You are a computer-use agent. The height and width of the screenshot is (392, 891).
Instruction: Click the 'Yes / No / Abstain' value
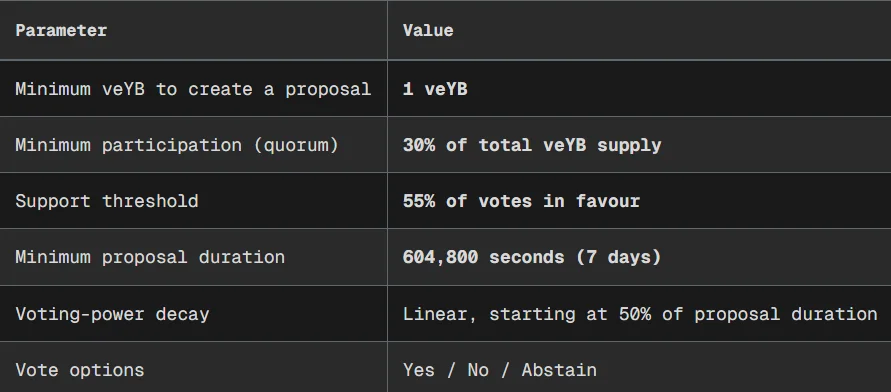499,370
